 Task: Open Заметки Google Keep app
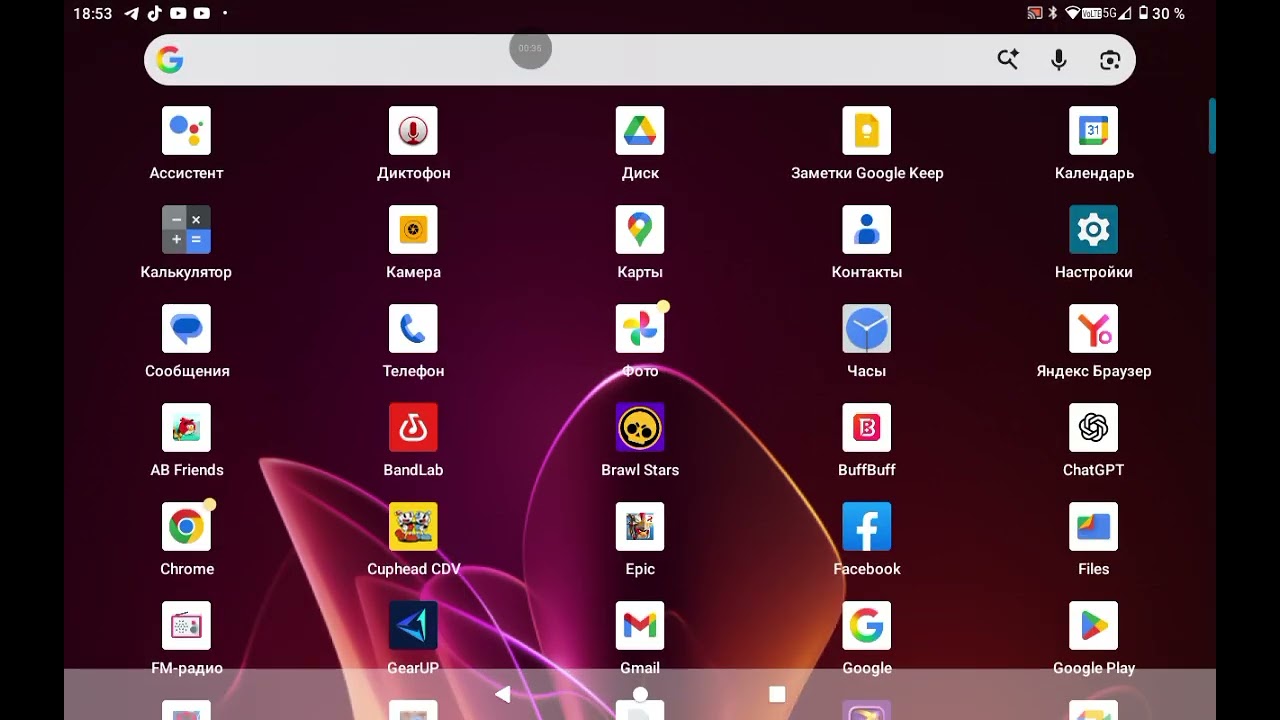(x=867, y=131)
